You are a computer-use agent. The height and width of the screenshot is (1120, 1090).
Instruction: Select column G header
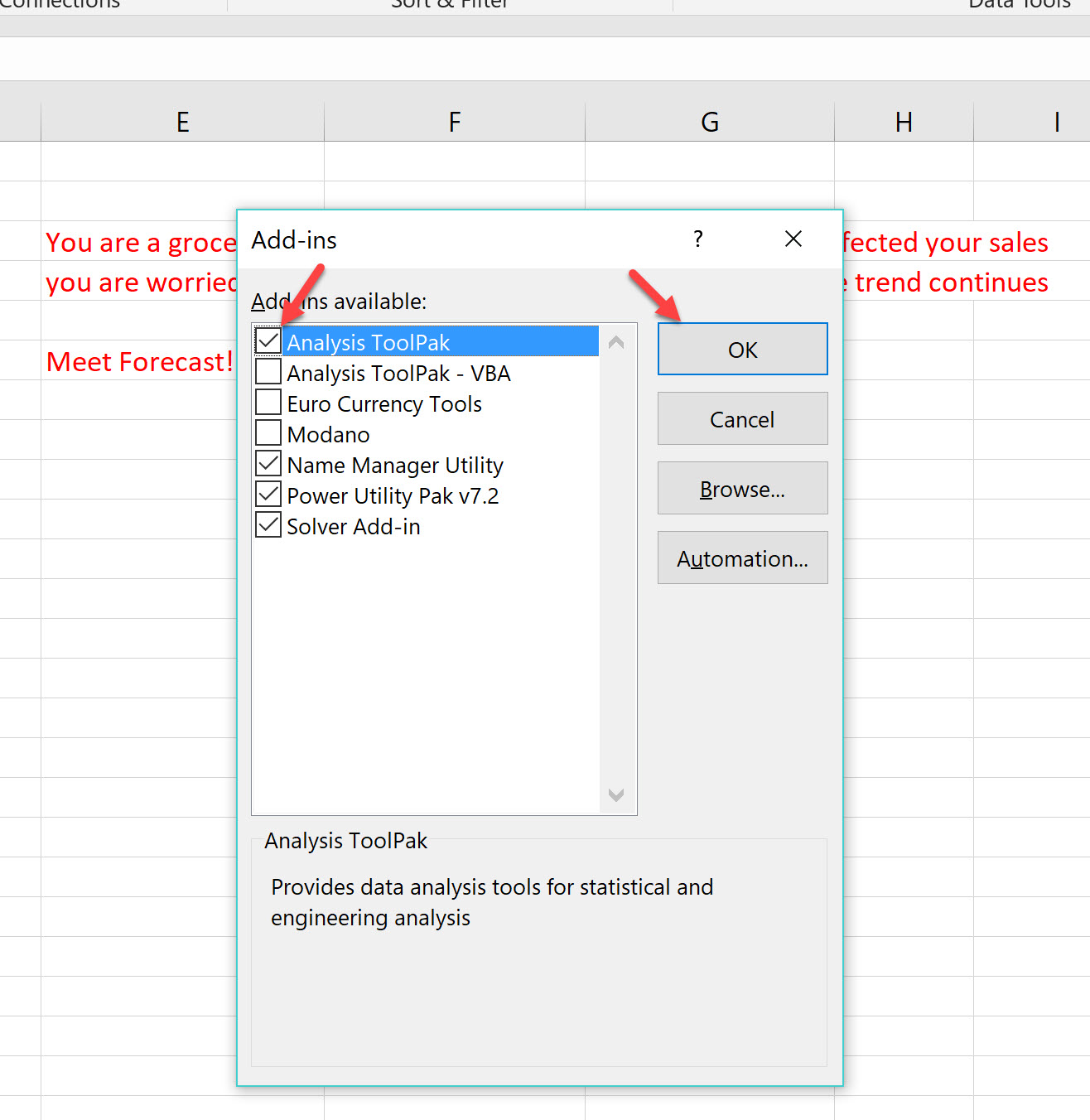[x=709, y=121]
